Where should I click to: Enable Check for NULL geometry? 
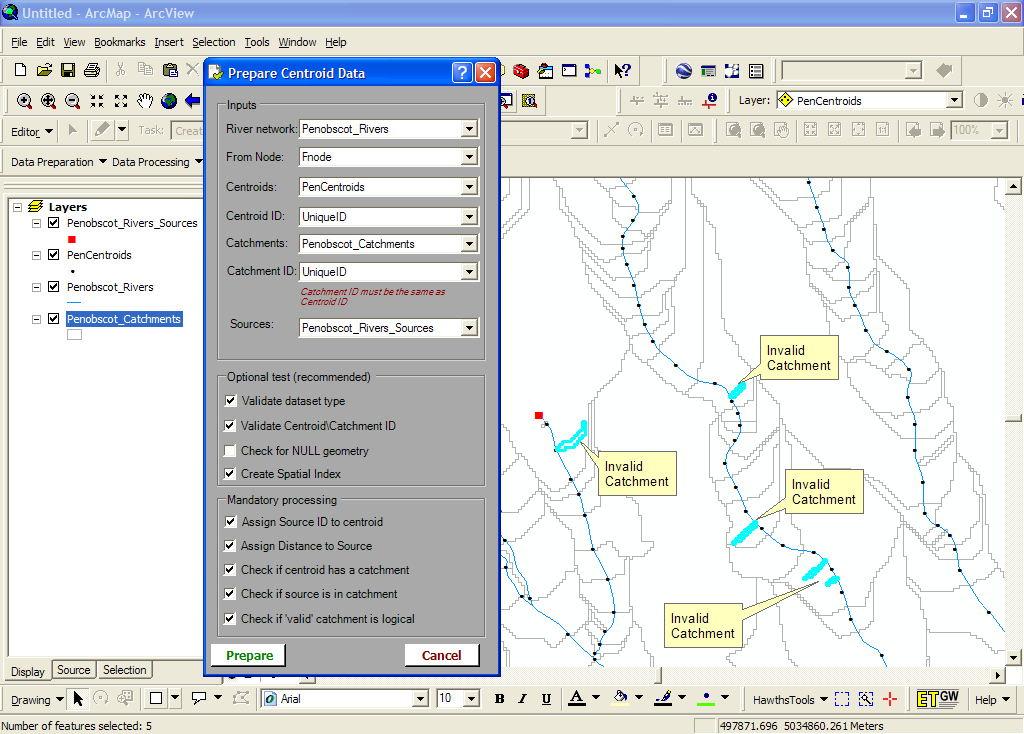click(230, 451)
